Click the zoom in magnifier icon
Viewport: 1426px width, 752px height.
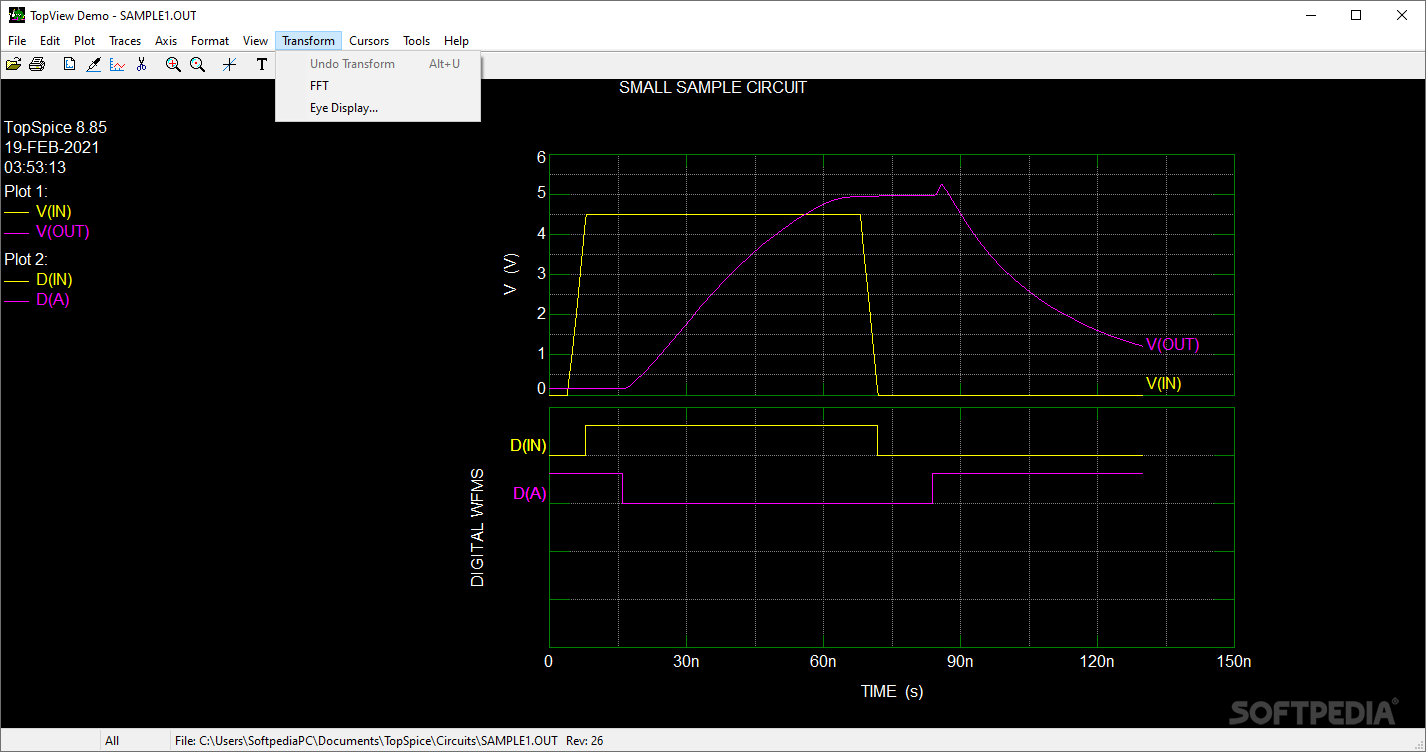point(173,64)
